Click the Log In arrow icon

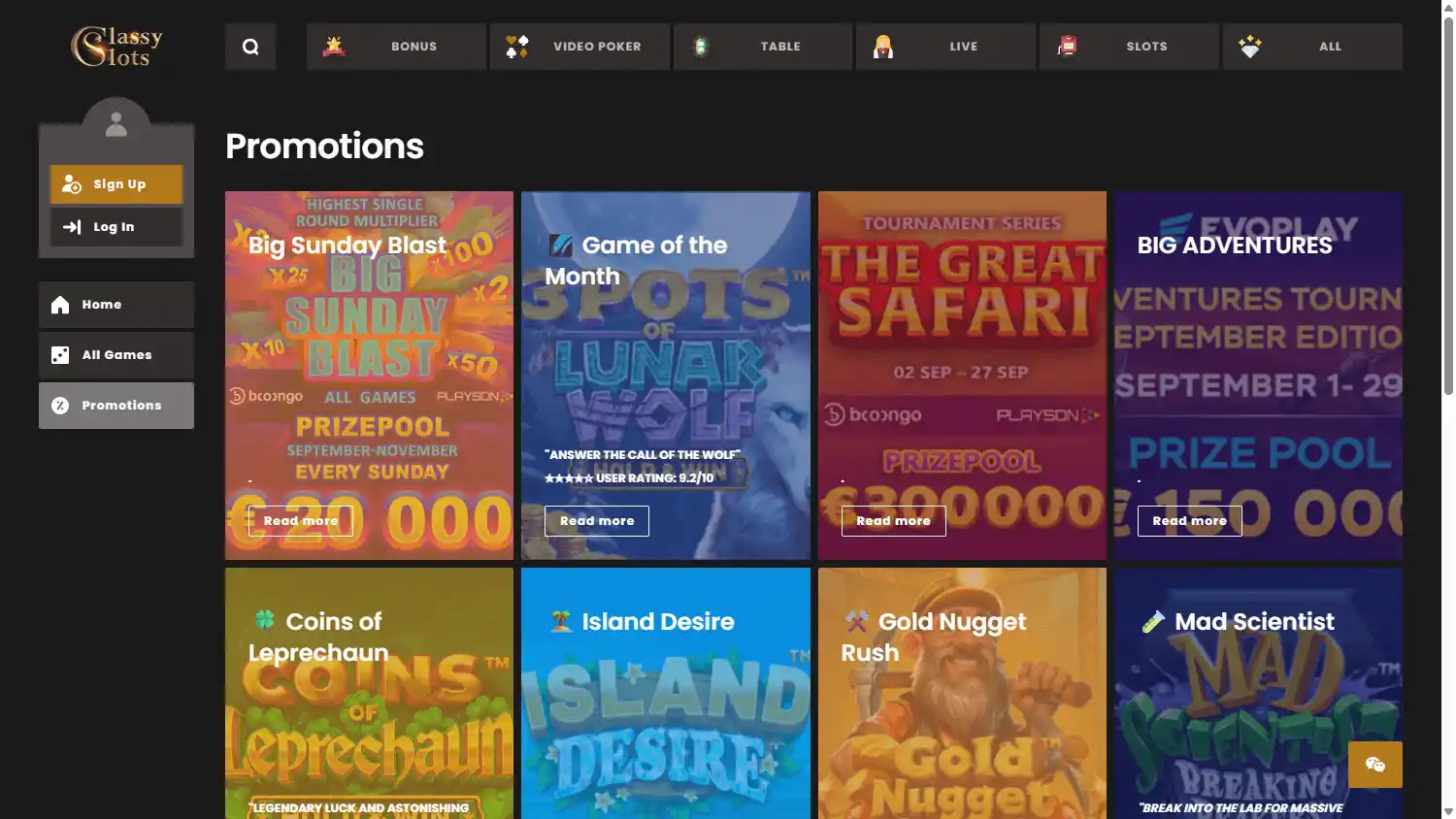(x=72, y=227)
